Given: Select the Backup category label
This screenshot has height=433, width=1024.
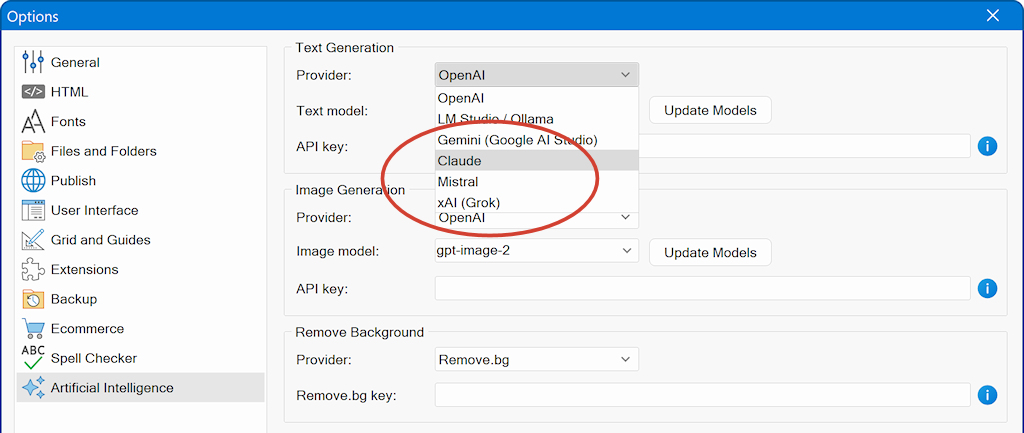Looking at the screenshot, I should coord(74,299).
